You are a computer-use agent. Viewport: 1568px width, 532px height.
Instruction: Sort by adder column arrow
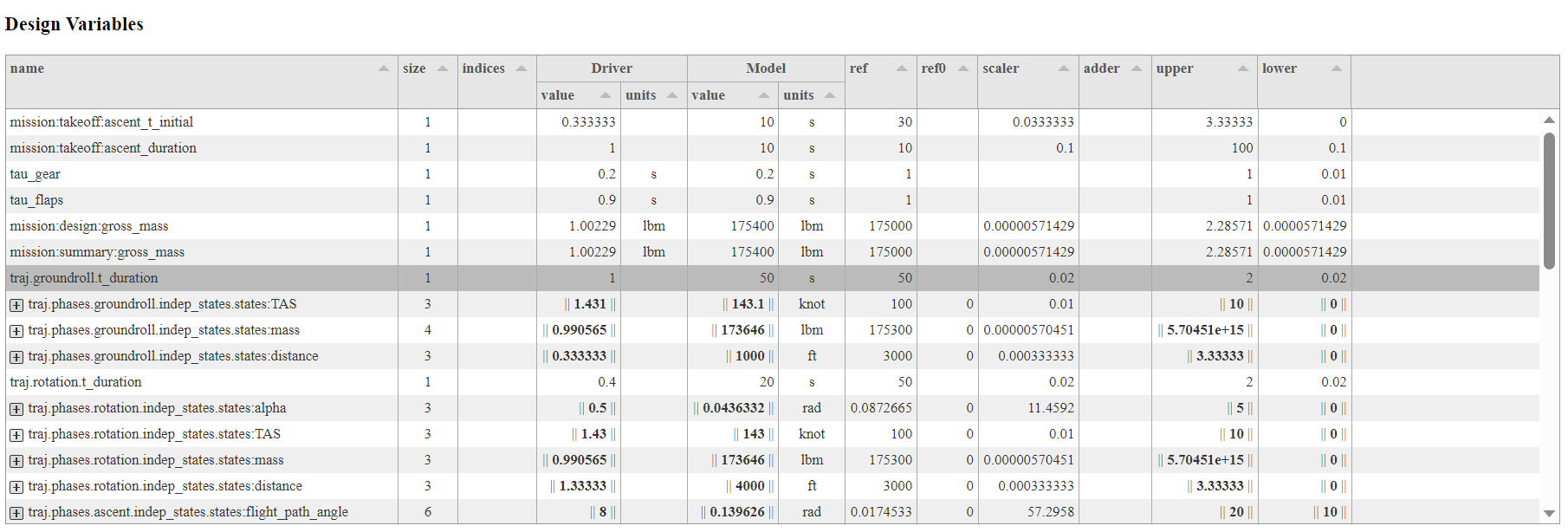pyautogui.click(x=1137, y=68)
